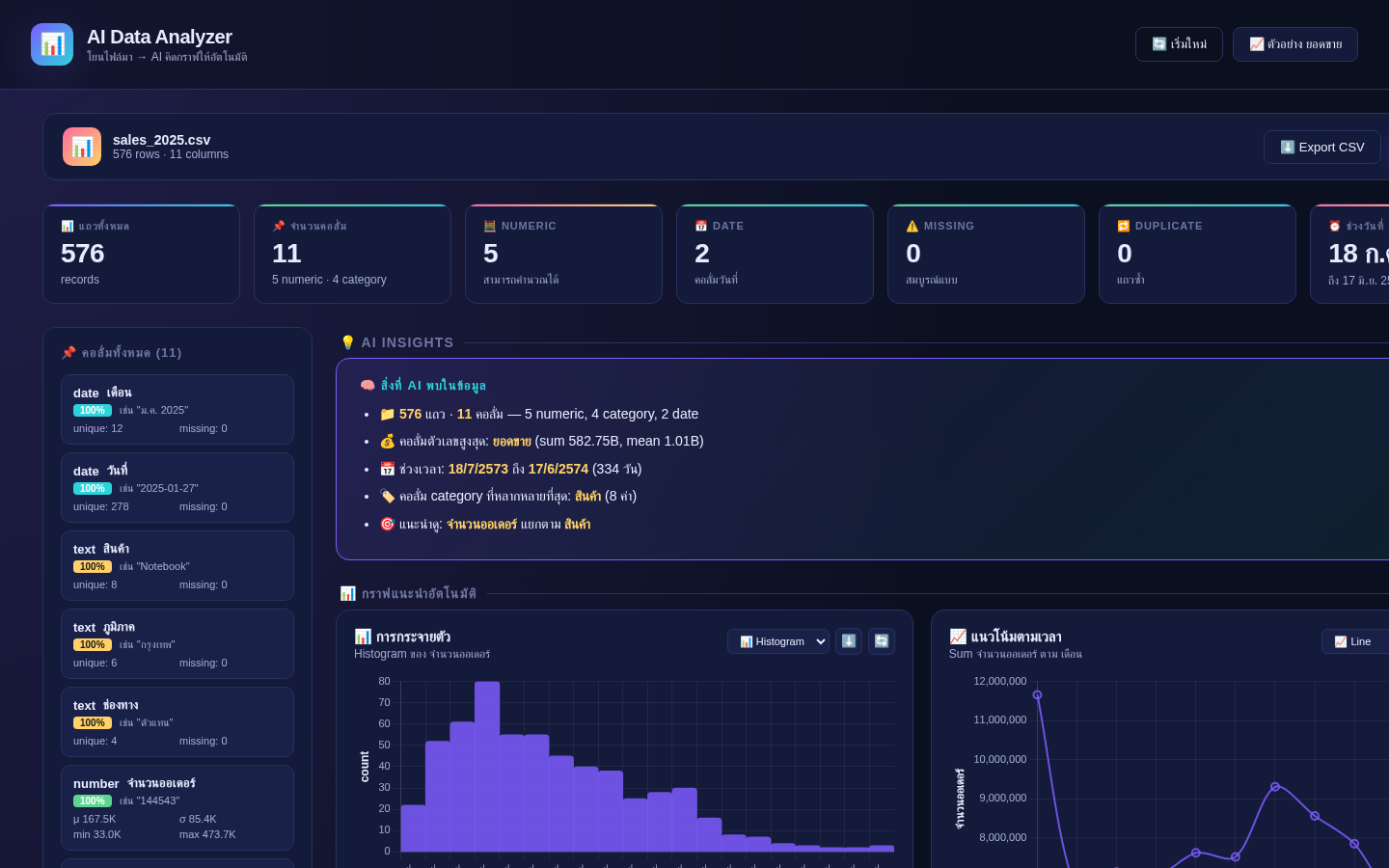Select the text ภูมิภาค column card
This screenshot has width=1389, height=868.
coord(177,643)
